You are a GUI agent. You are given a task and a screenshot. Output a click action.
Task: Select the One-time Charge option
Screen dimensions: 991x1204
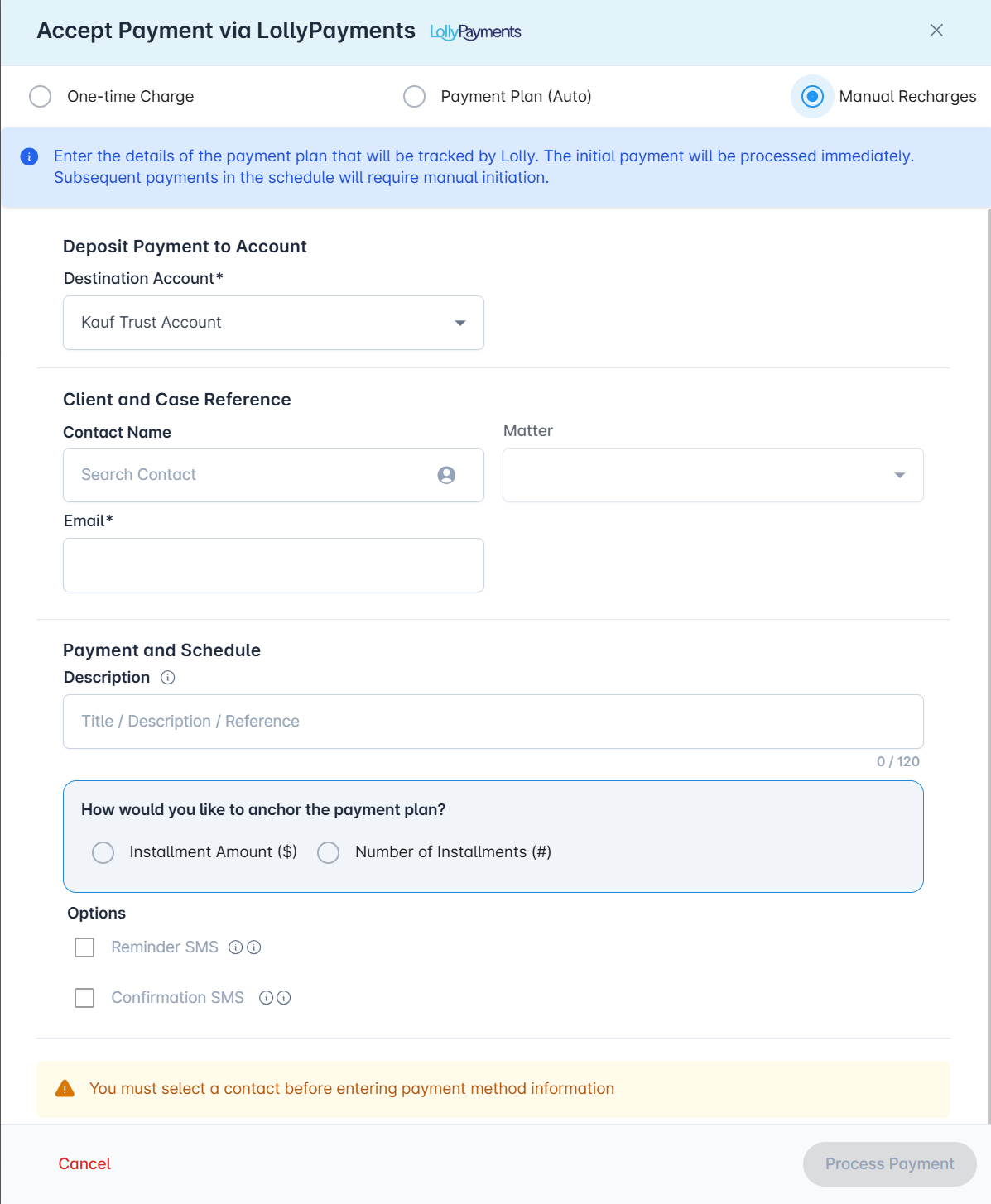coord(41,97)
